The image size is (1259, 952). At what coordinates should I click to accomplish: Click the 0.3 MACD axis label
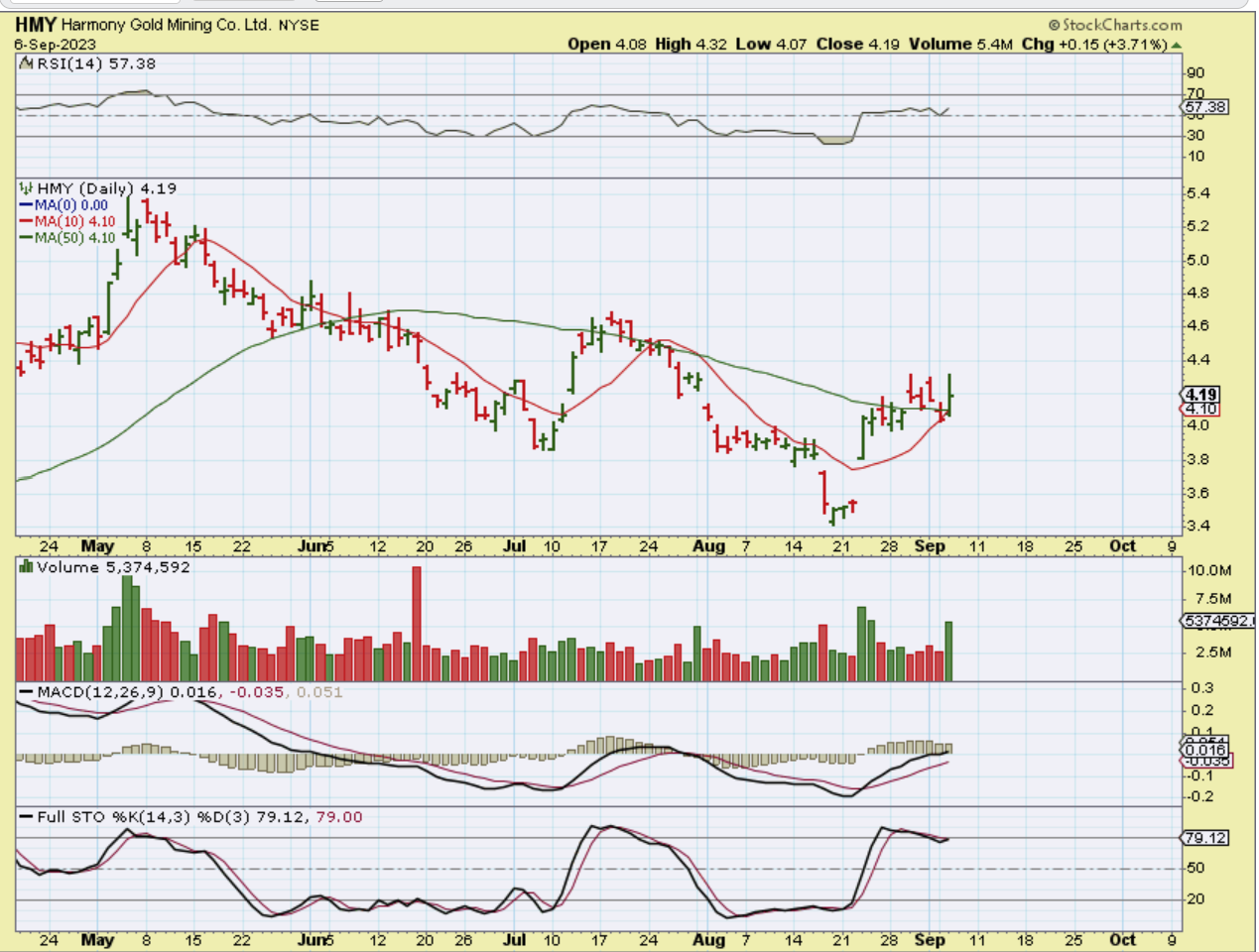click(x=1201, y=688)
